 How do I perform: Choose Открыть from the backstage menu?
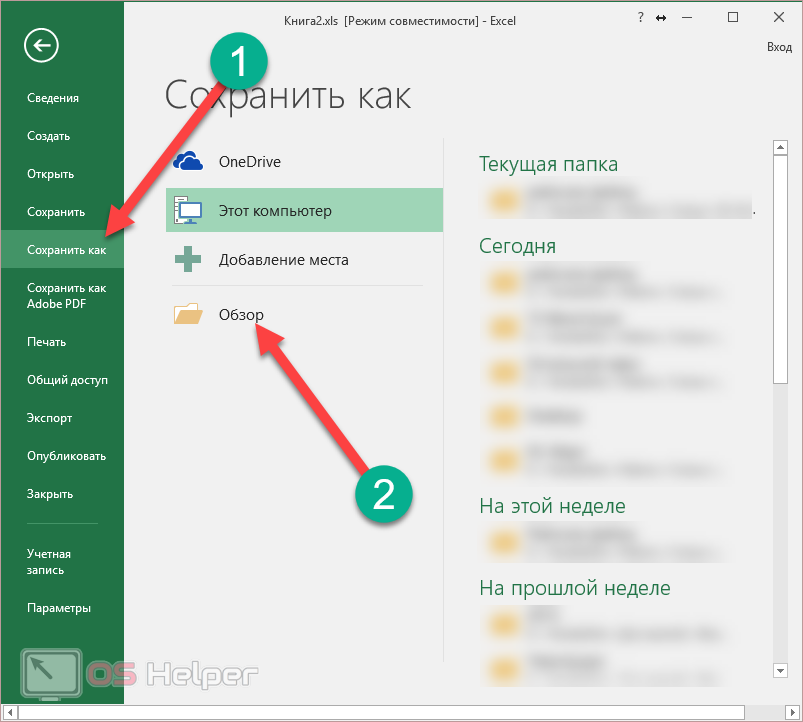(51, 174)
